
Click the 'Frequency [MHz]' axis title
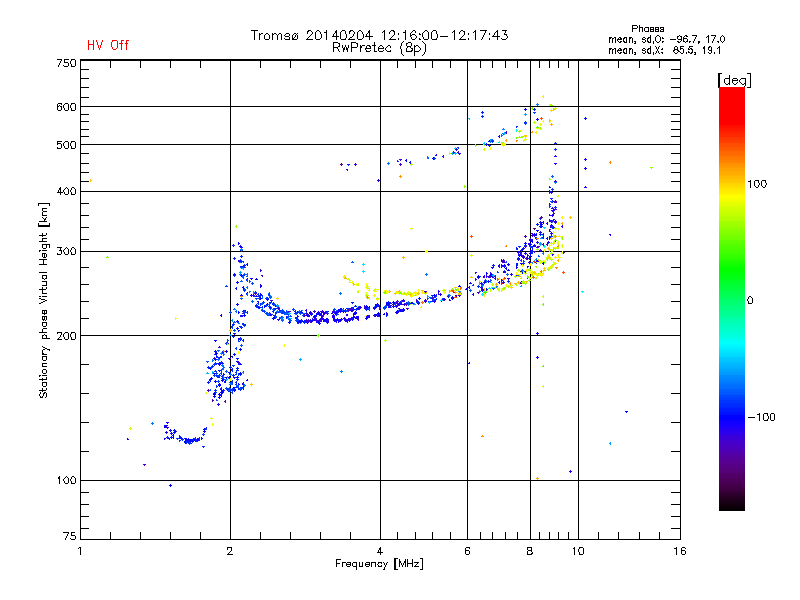[379, 564]
